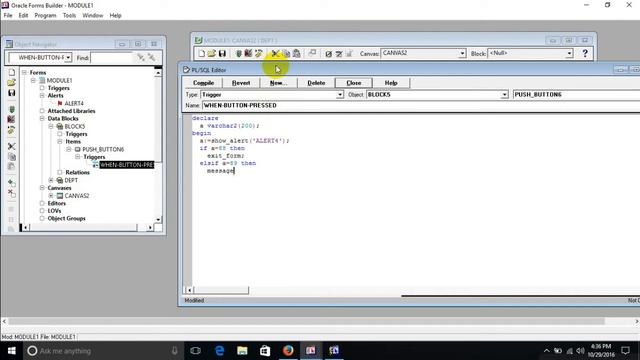Click Find Next icon beside Find field

141,58
